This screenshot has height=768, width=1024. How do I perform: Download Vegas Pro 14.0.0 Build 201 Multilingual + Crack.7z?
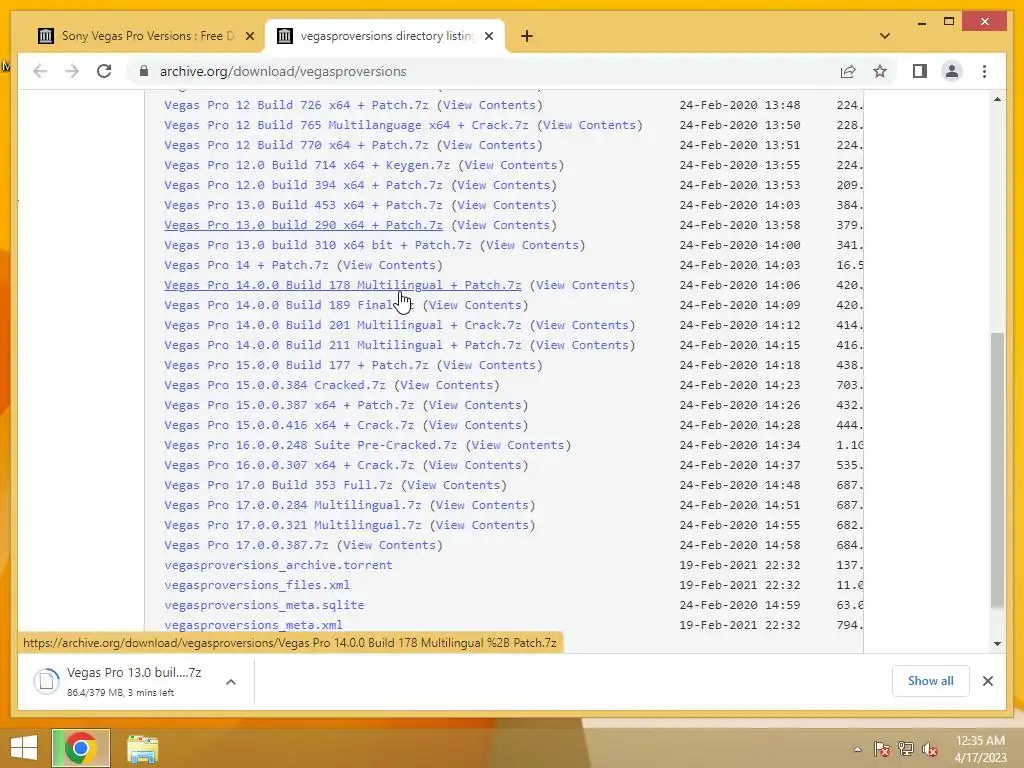click(x=343, y=325)
